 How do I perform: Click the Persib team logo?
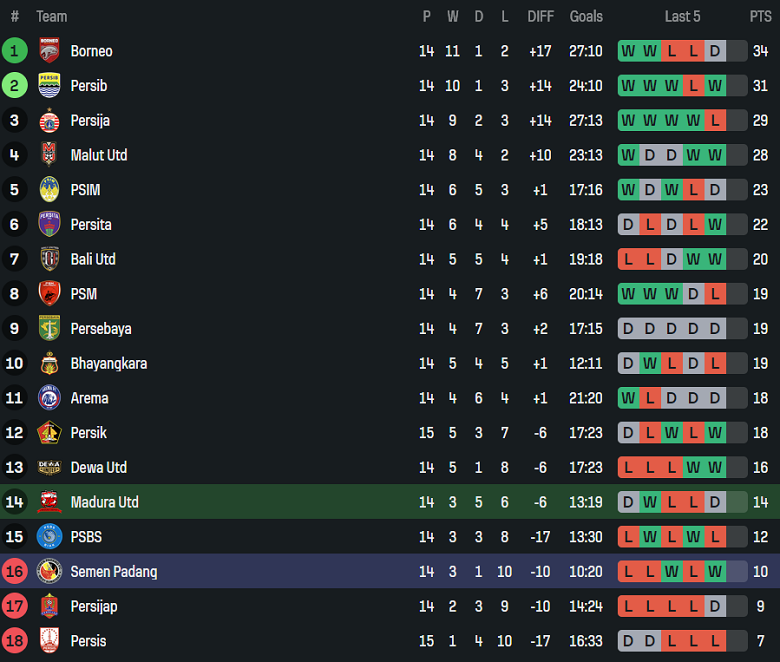click(49, 86)
